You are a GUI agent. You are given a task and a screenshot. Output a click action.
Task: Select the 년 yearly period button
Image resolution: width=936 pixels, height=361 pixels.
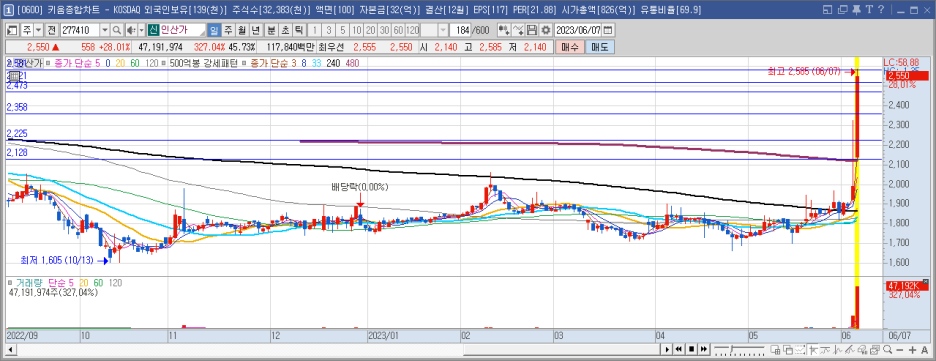[255, 30]
